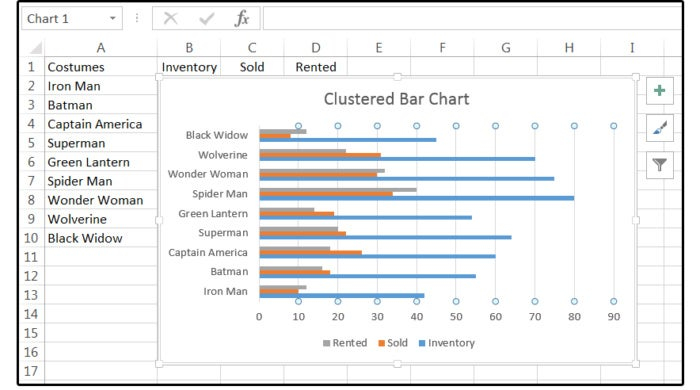Screen dimensions: 700x390
Task: Click the 90 value on horizontal axis
Action: click(x=613, y=317)
